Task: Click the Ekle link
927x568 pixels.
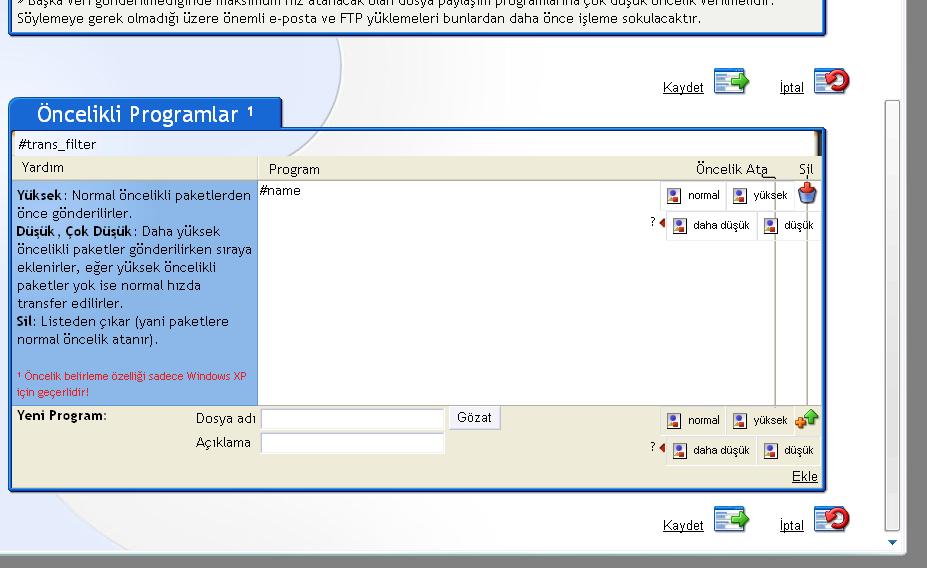Action: click(x=804, y=476)
